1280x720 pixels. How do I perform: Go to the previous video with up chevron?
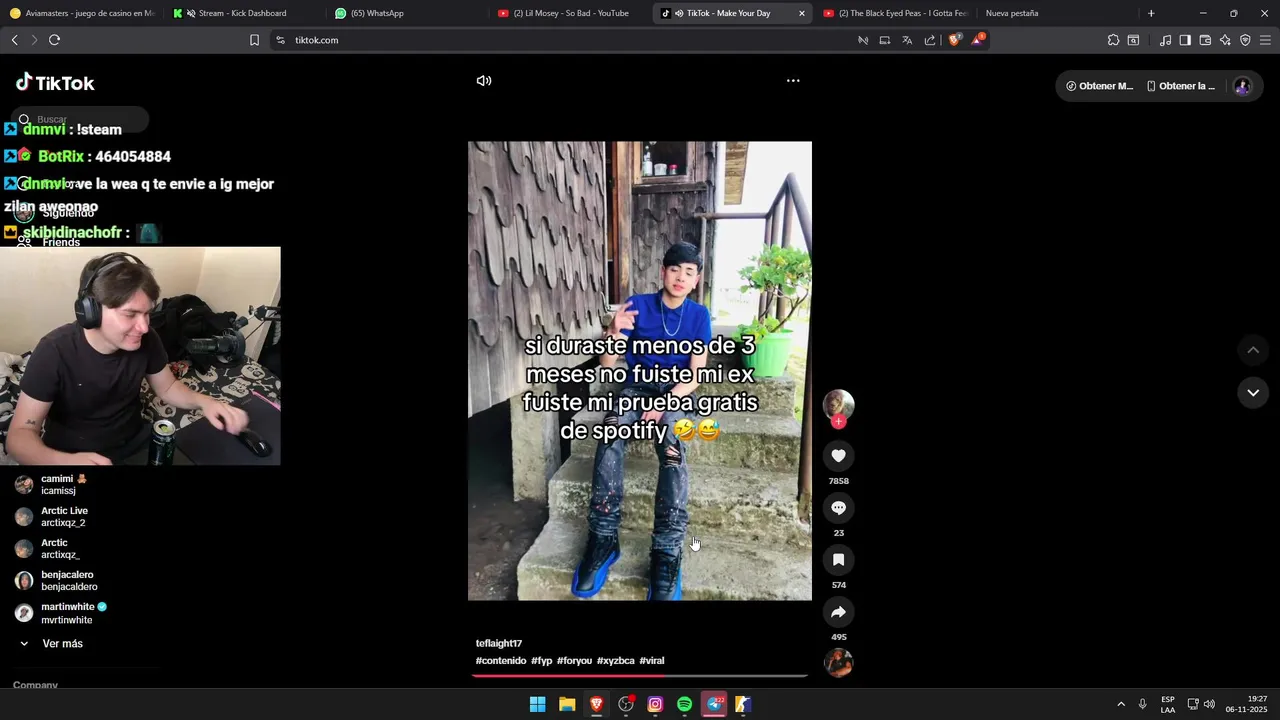tap(1253, 350)
